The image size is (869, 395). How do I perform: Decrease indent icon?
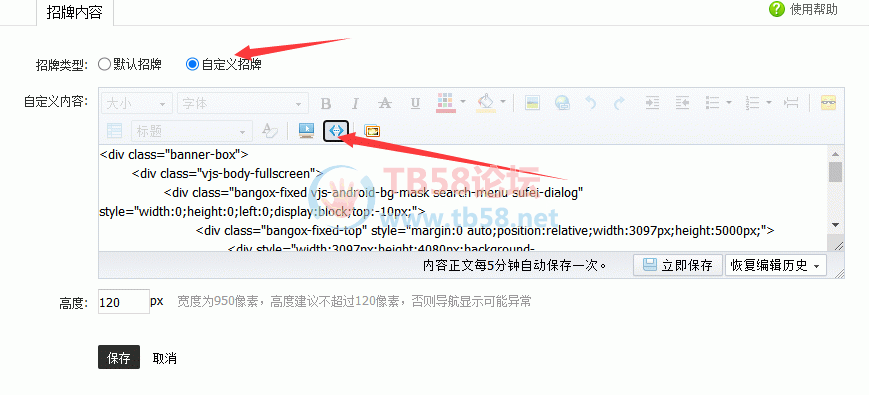click(681, 103)
